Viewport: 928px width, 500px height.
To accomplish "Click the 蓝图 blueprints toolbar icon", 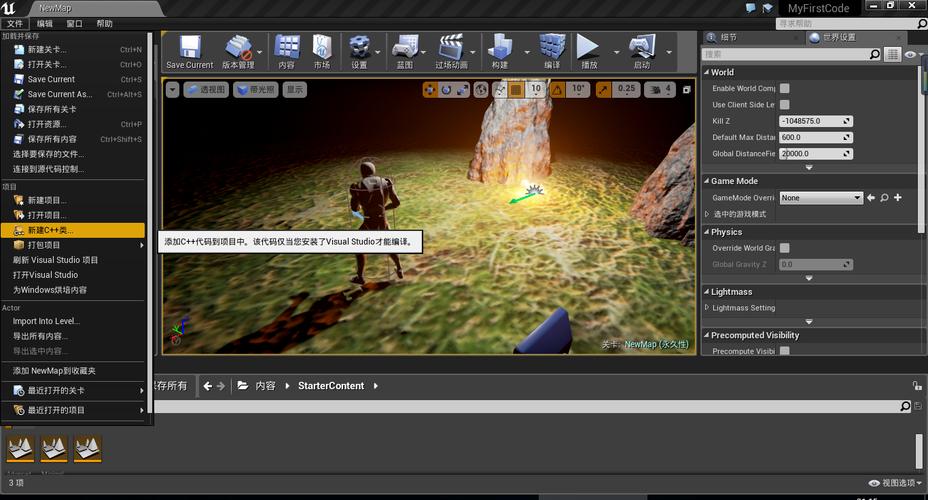I will pos(405,47).
